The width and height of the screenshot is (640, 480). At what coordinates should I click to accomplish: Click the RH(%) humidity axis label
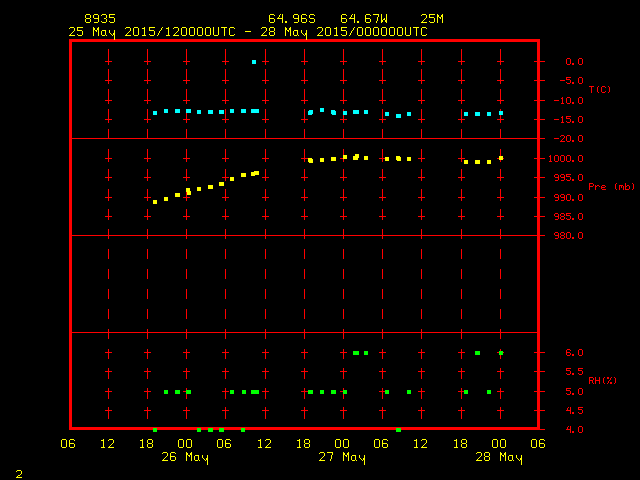click(601, 381)
